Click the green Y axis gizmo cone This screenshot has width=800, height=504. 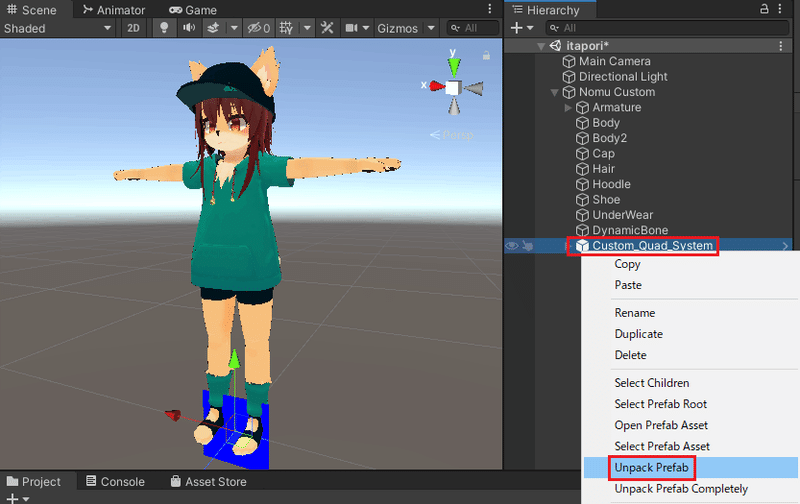coord(454,67)
